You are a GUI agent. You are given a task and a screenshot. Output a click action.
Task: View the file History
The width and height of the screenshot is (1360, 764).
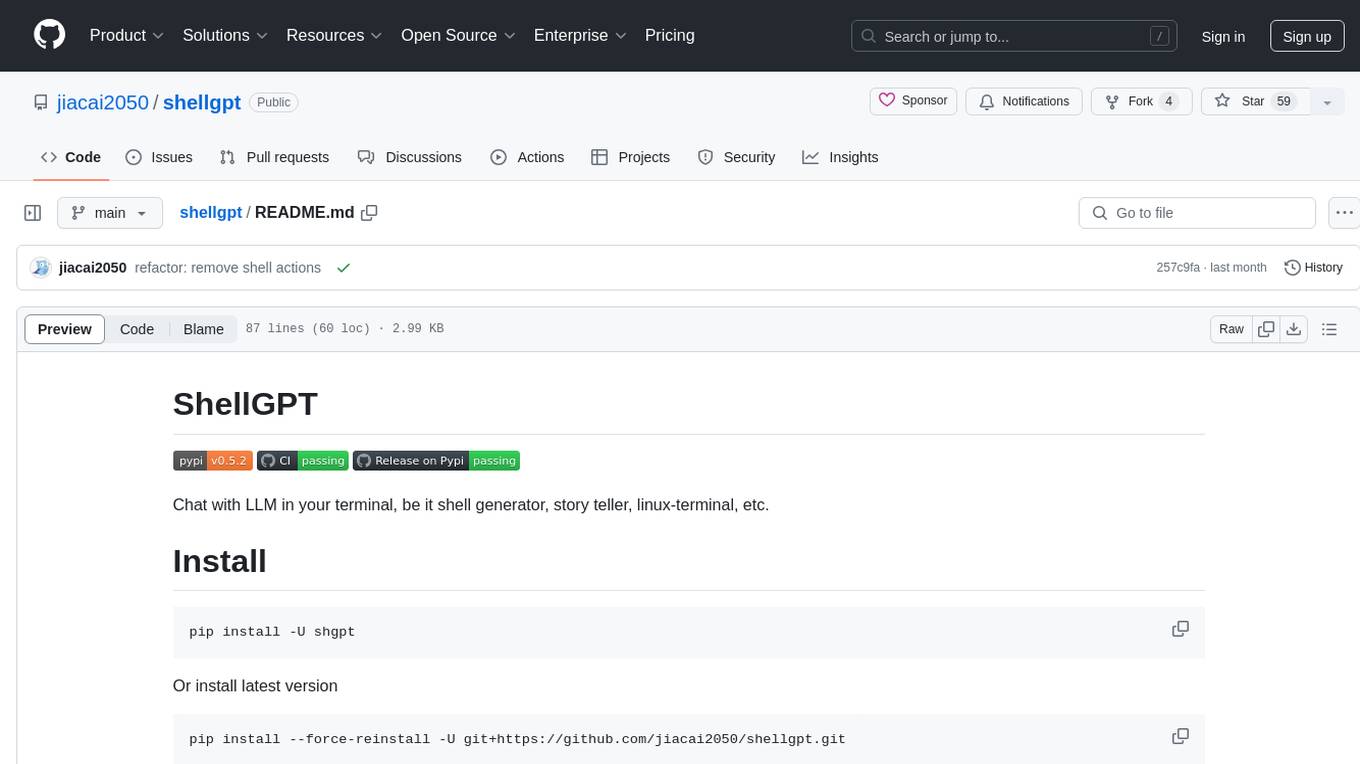tap(1313, 267)
